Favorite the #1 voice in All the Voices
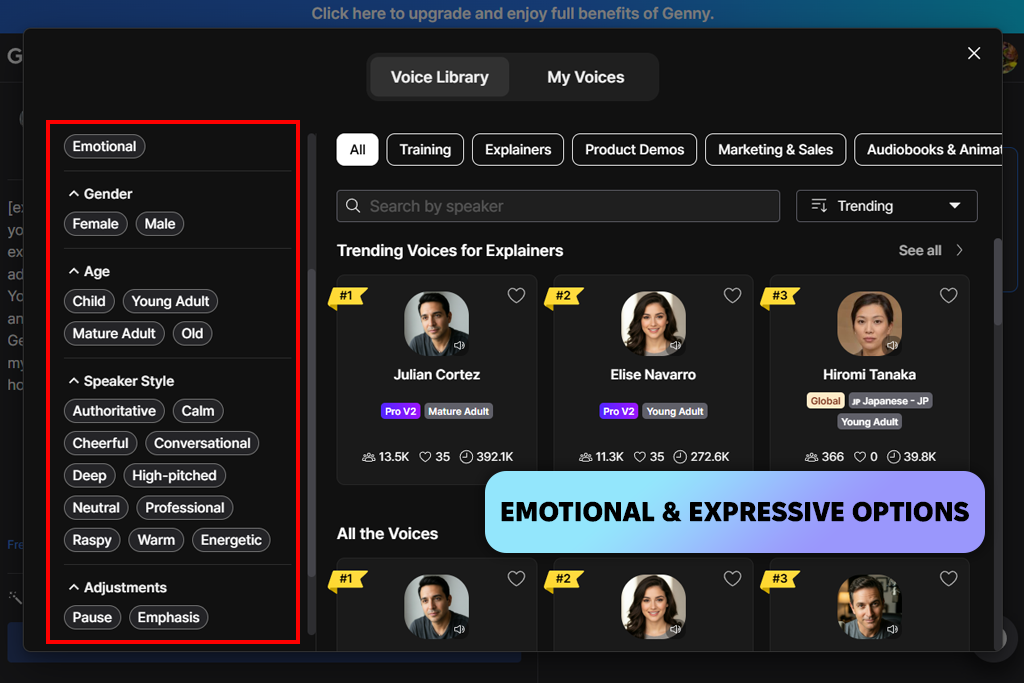Viewport: 1024px width, 683px height. (x=516, y=579)
